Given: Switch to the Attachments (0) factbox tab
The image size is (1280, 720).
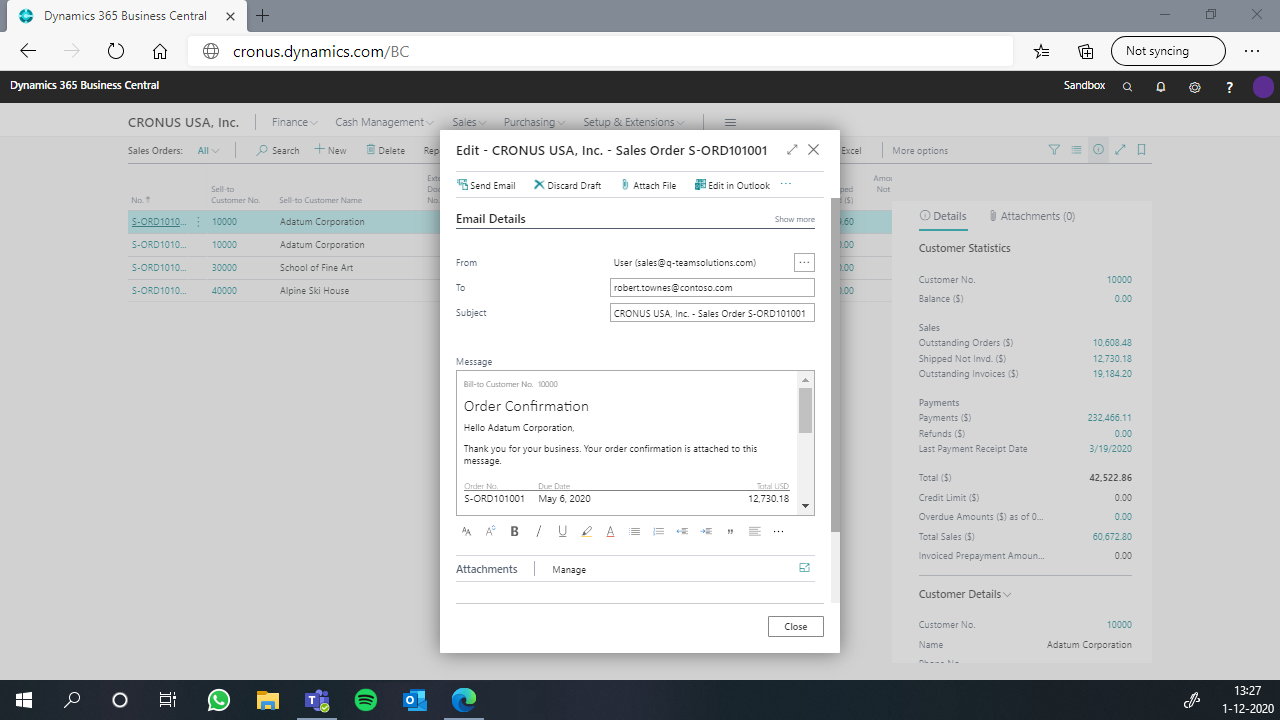Looking at the screenshot, I should click(1031, 216).
